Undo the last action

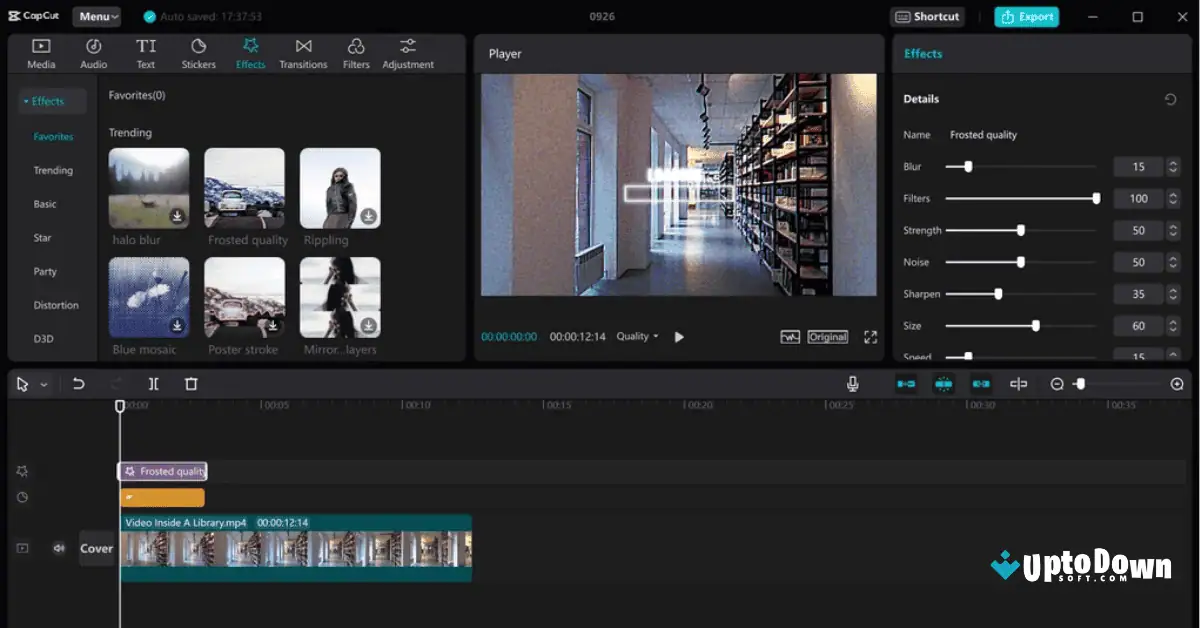coord(79,383)
